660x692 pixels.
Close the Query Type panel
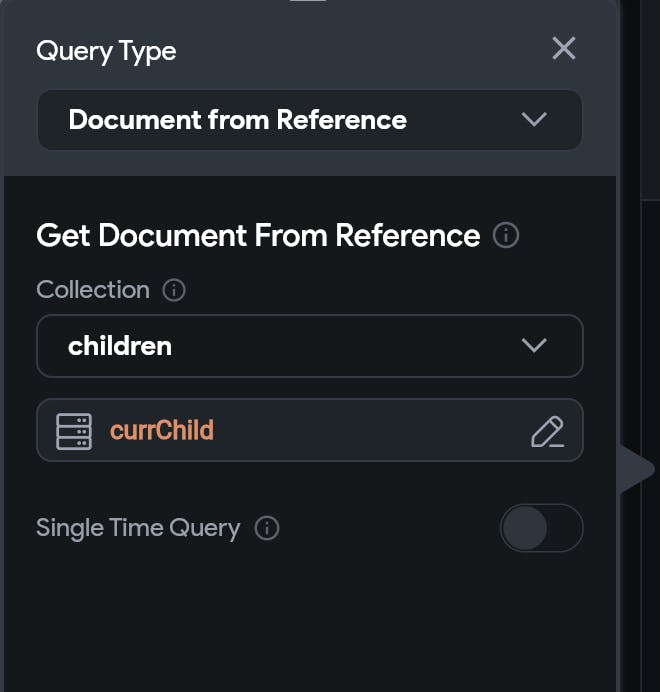coord(564,48)
